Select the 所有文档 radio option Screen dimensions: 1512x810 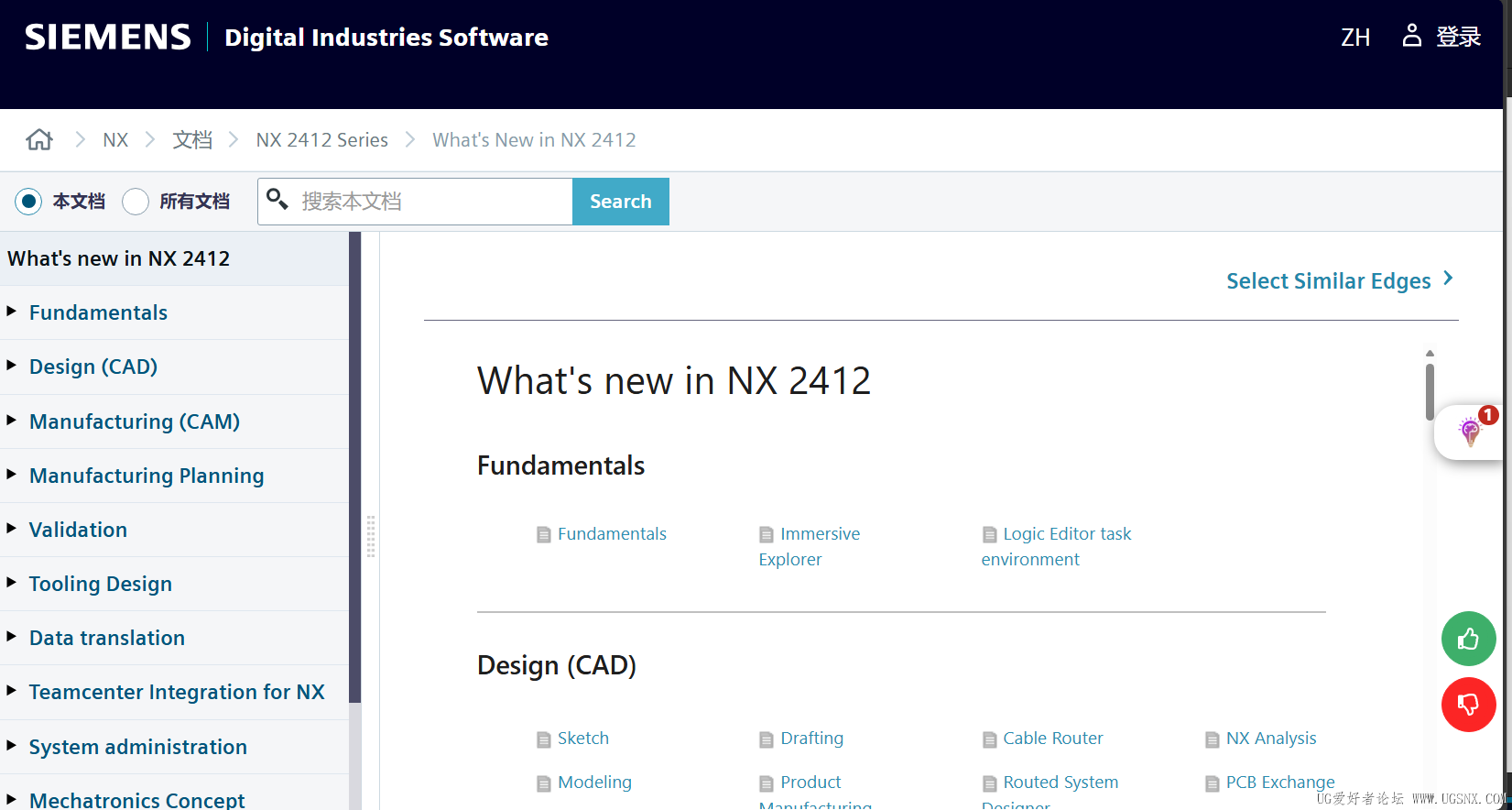pyautogui.click(x=136, y=202)
